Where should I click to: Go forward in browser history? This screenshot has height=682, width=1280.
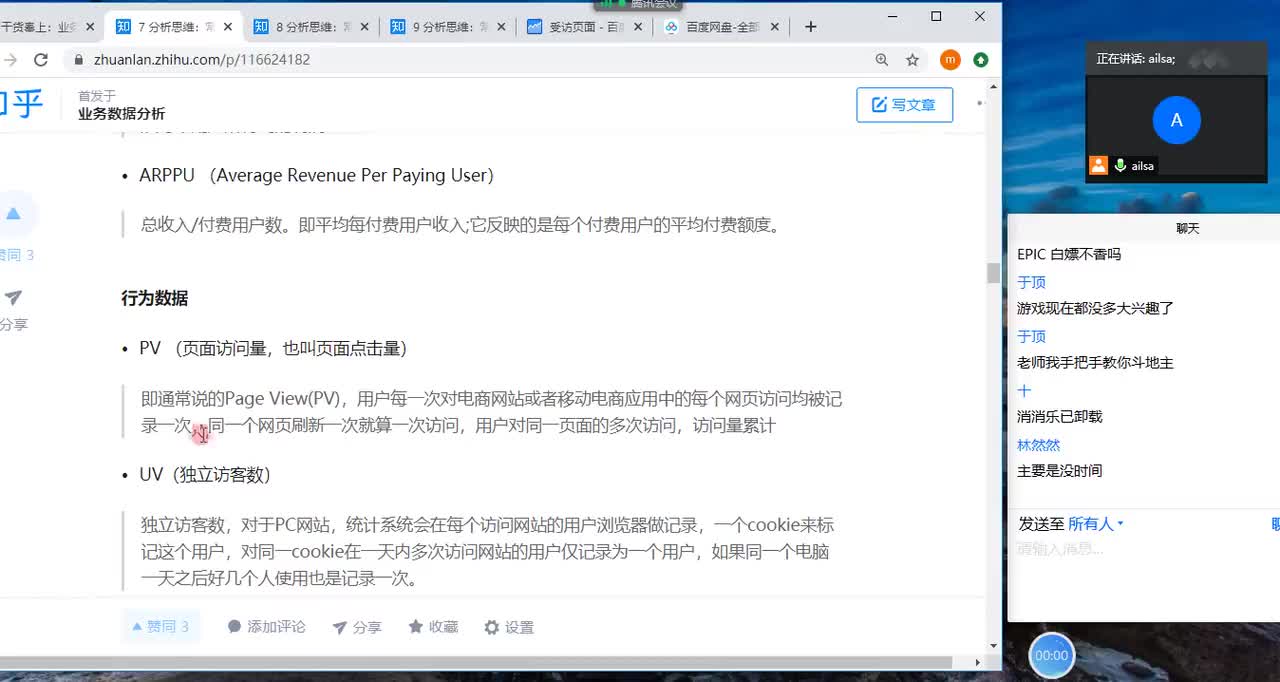(x=10, y=60)
